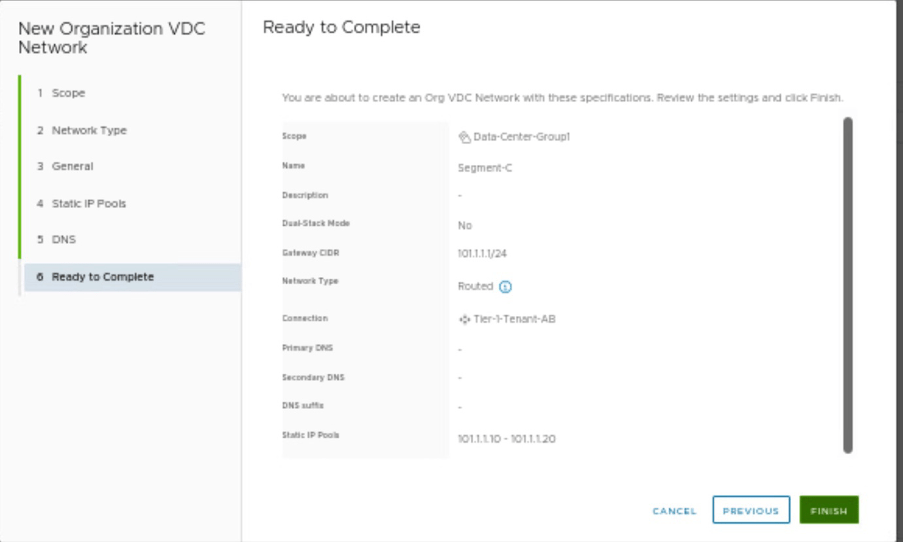Go to the Scope wizard step
The image size is (904, 542).
point(68,93)
